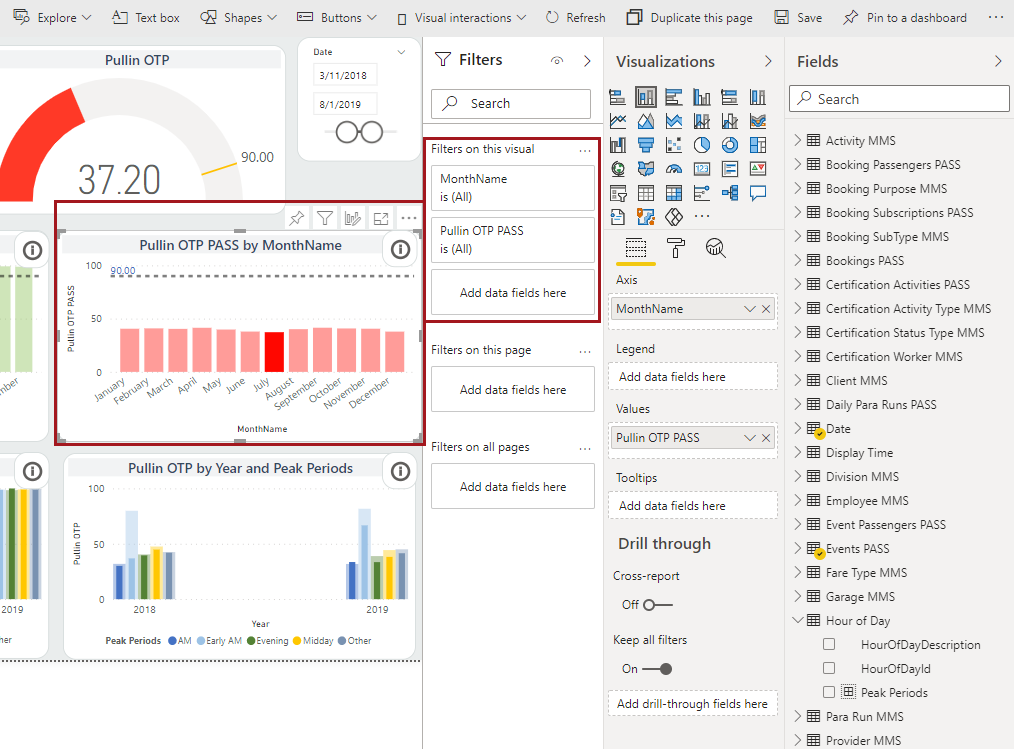Open the Visual interactions menu
1014x749 pixels.
[460, 18]
